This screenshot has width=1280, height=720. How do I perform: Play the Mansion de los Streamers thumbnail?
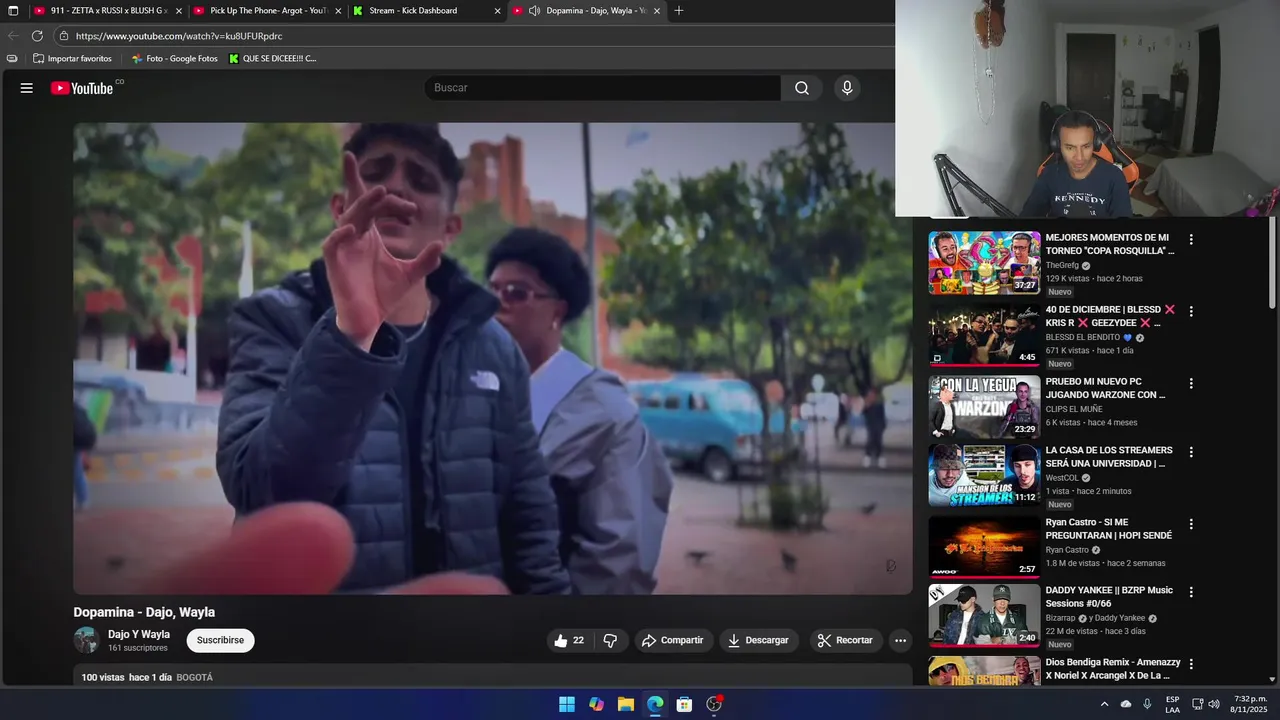(984, 475)
